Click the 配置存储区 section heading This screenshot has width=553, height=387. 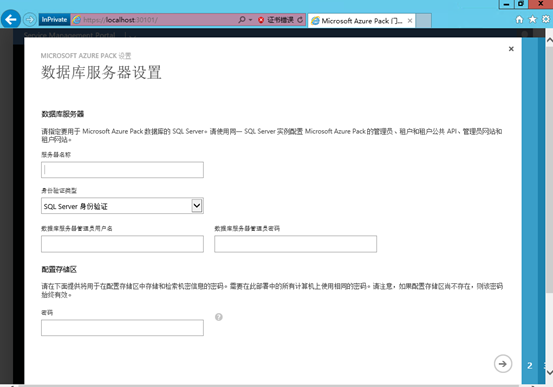pyautogui.click(x=59, y=270)
